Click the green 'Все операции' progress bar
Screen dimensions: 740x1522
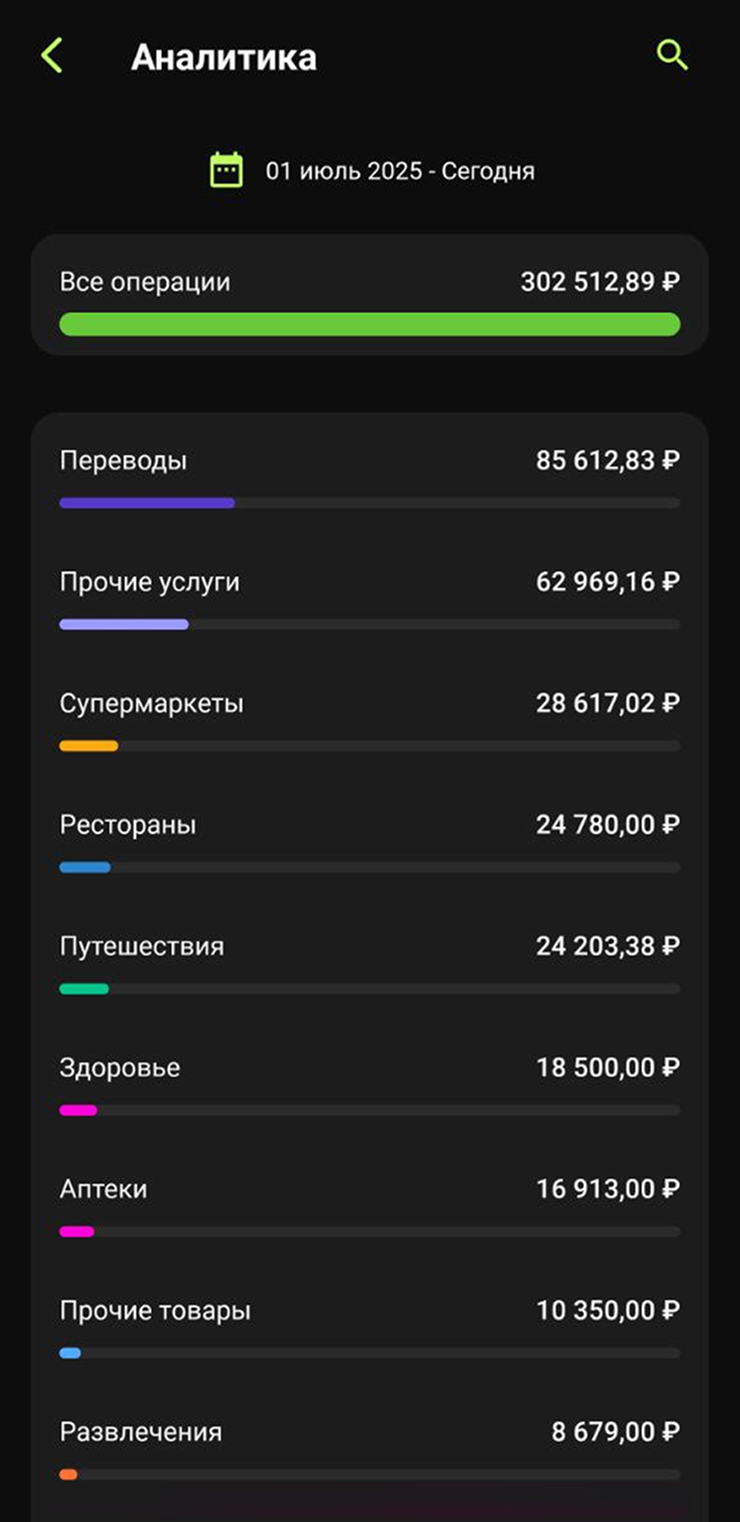click(370, 324)
